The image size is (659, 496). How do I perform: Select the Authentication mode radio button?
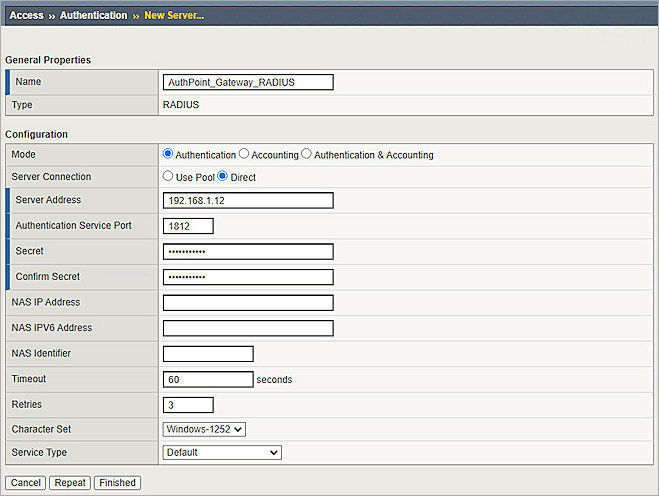[x=168, y=155]
